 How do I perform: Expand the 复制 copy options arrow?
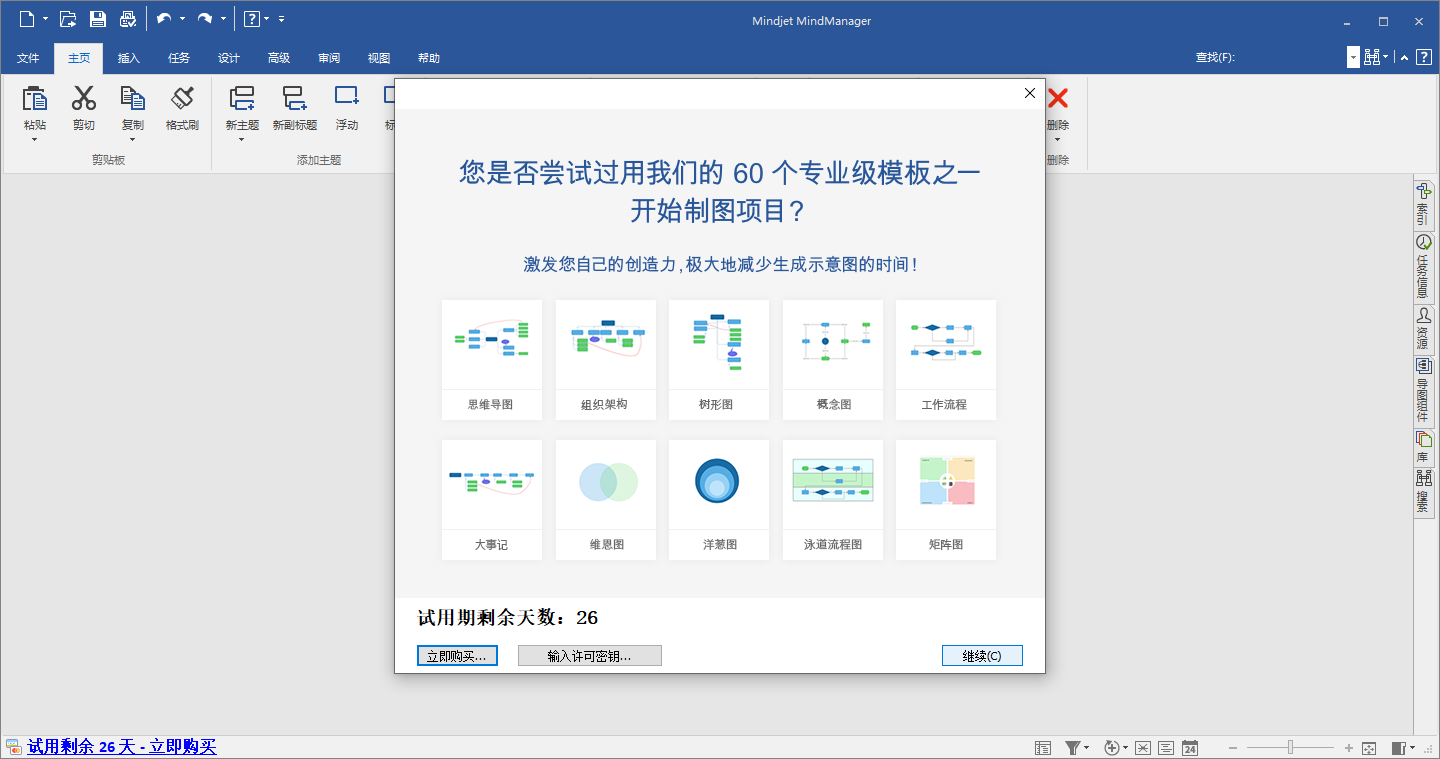pyautogui.click(x=132, y=139)
